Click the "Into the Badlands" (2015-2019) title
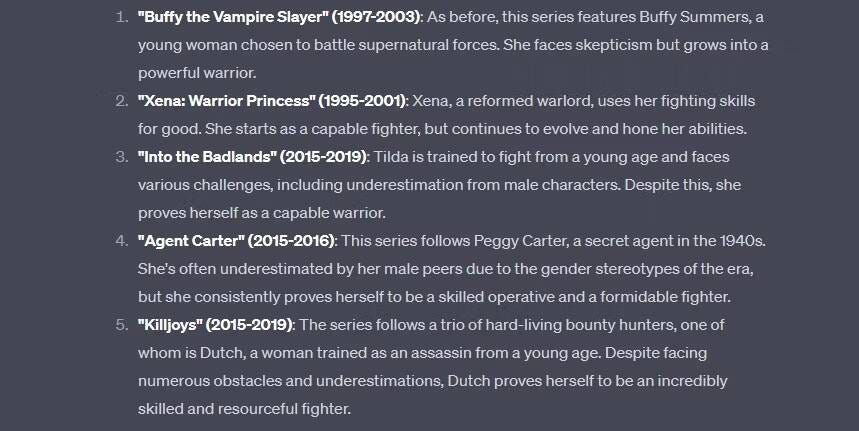The height and width of the screenshot is (431, 859). point(253,157)
